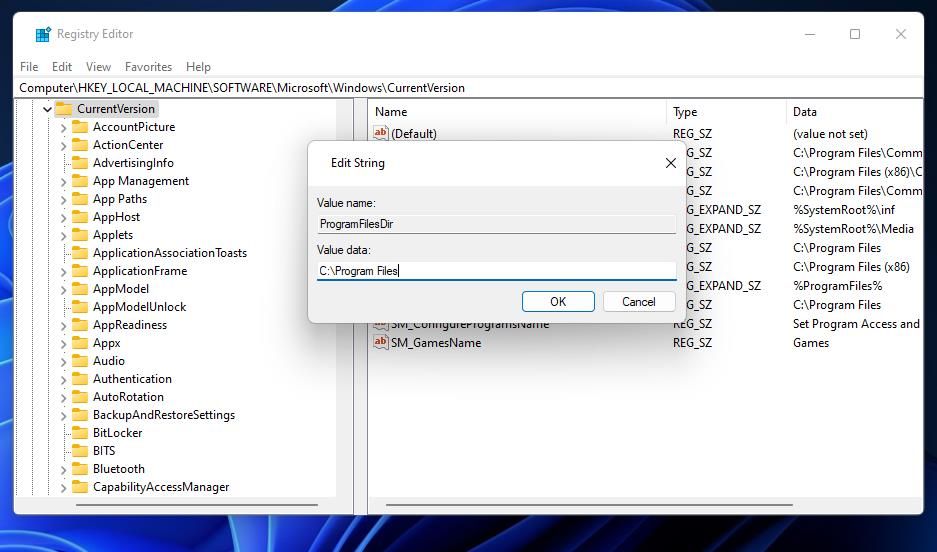Expand the Applets key

point(63,236)
